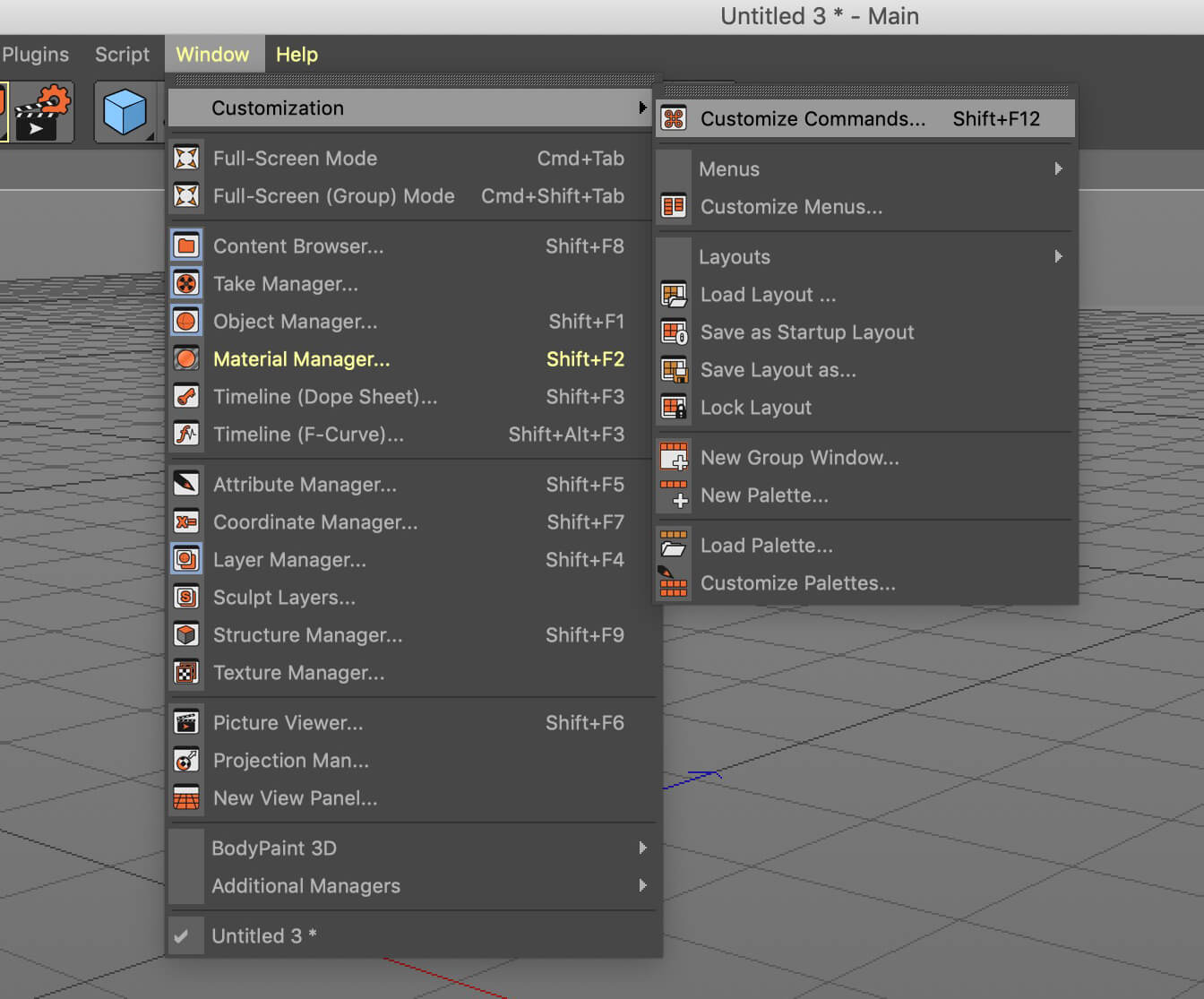Click the blue Cube primitive toolbar icon
The image size is (1204, 999).
click(x=125, y=113)
